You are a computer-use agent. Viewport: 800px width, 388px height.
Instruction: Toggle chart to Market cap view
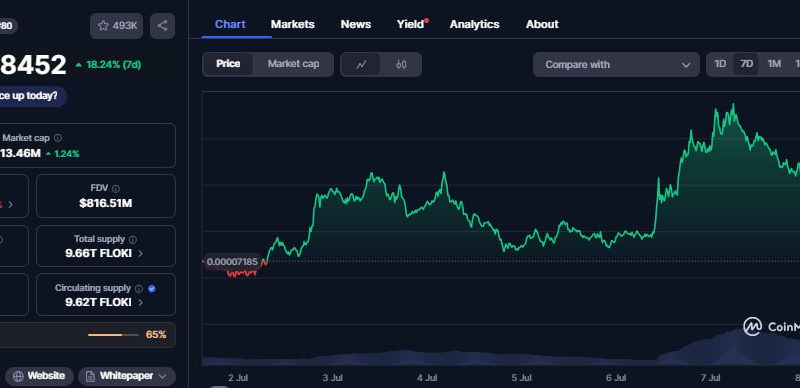pyautogui.click(x=293, y=64)
